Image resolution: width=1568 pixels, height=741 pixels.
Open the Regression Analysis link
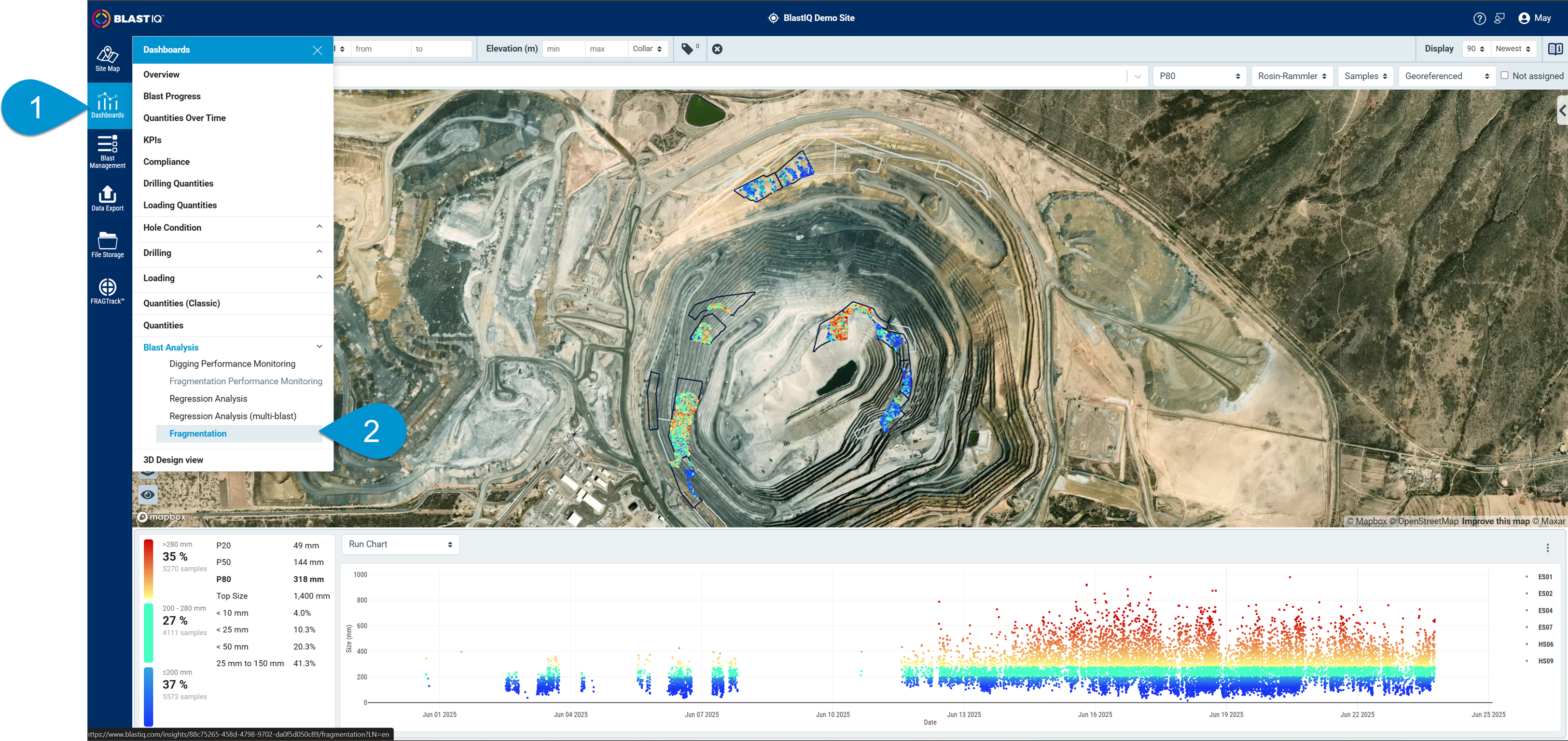click(x=208, y=399)
